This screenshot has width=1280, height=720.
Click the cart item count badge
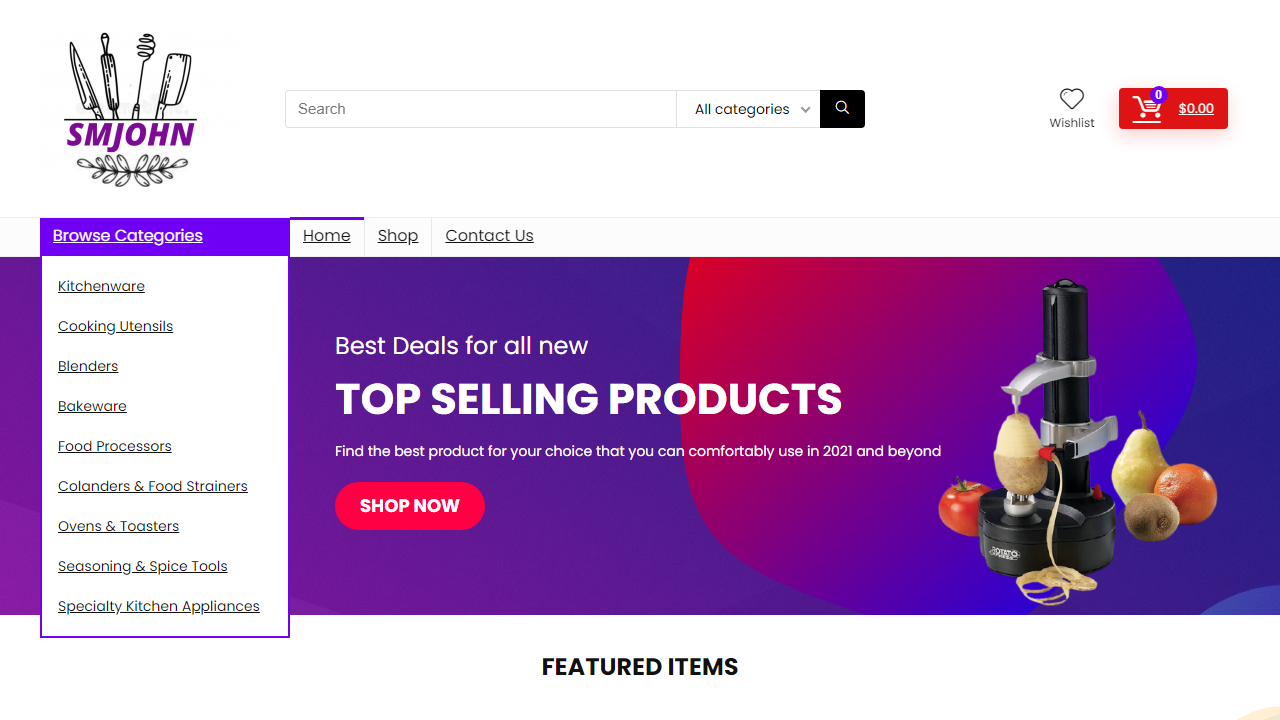tap(1159, 95)
